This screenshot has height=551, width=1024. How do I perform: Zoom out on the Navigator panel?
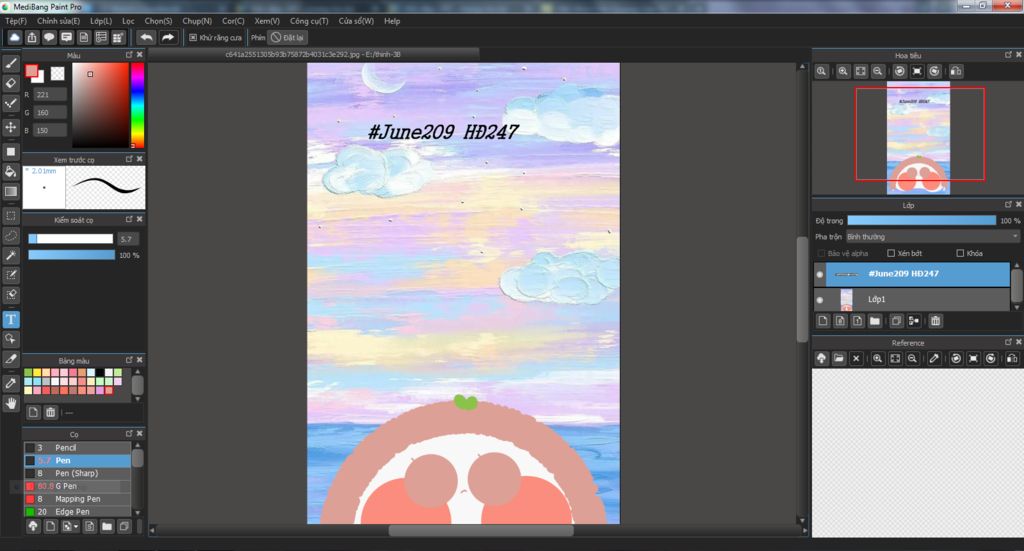click(x=878, y=71)
